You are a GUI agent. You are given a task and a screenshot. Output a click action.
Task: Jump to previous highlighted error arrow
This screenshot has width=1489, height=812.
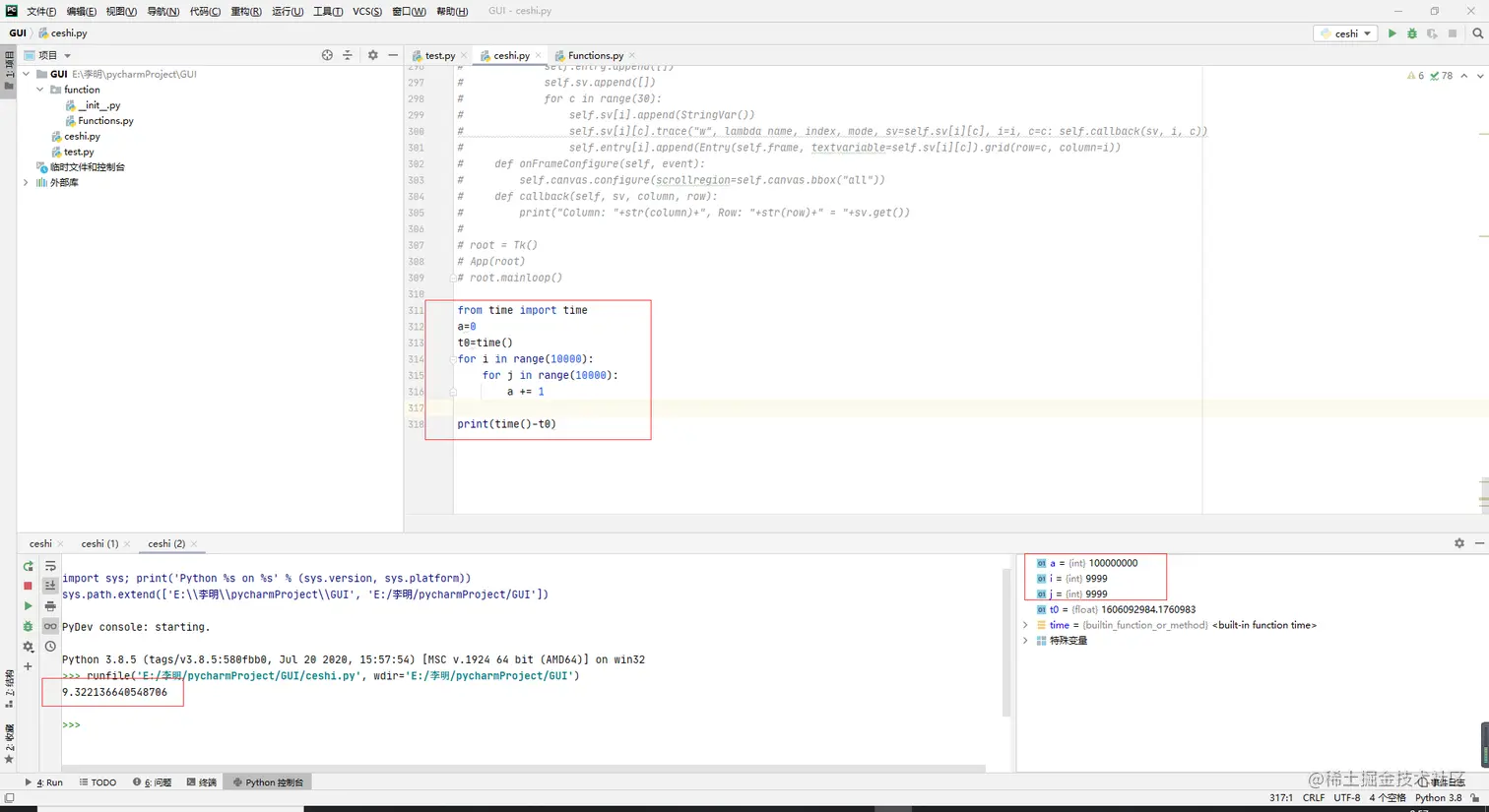(1464, 76)
